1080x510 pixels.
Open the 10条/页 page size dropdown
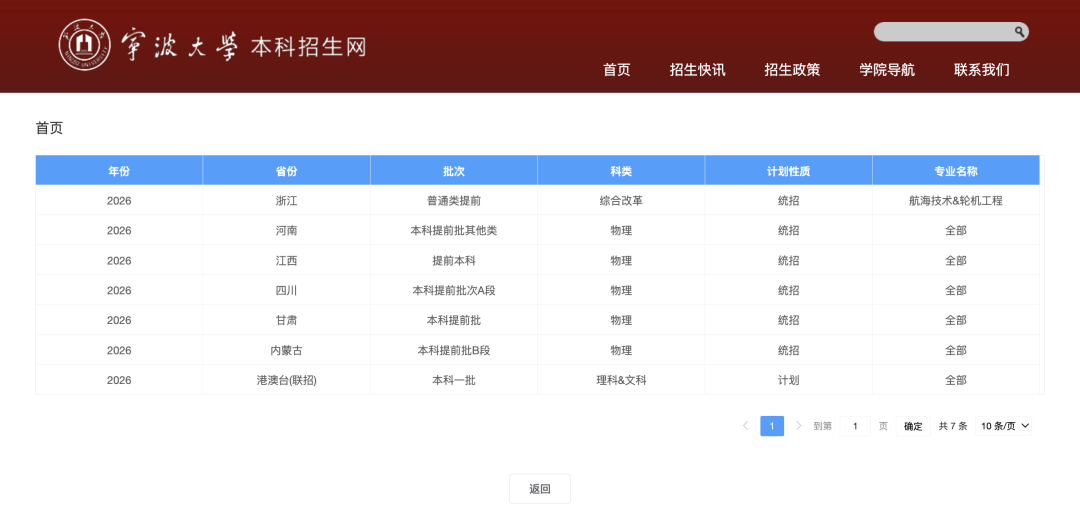(1004, 426)
